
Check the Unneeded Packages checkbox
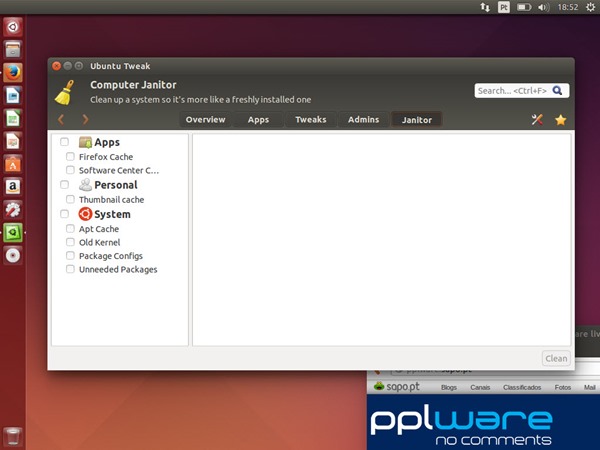(x=70, y=269)
